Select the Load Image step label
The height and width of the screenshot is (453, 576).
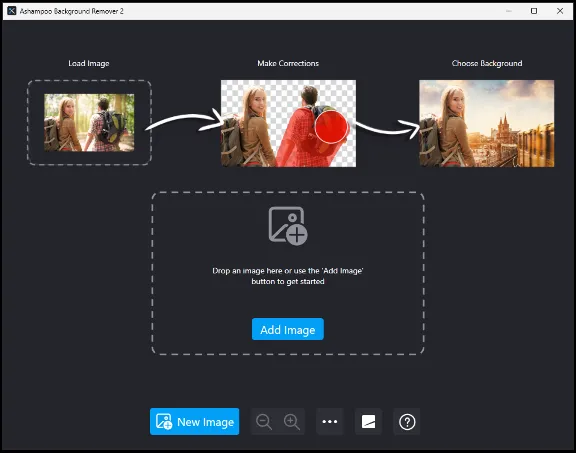[89, 64]
